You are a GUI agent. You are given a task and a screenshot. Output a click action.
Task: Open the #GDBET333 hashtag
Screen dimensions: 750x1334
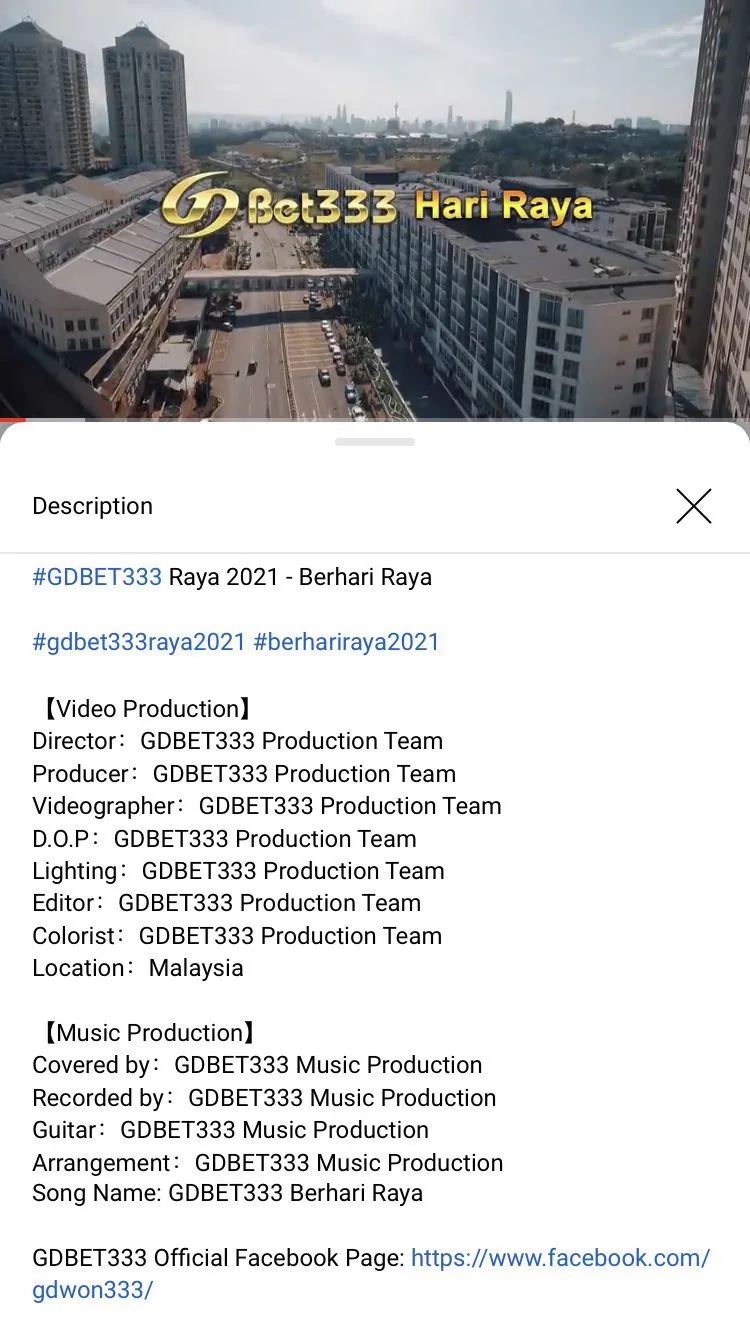(97, 577)
